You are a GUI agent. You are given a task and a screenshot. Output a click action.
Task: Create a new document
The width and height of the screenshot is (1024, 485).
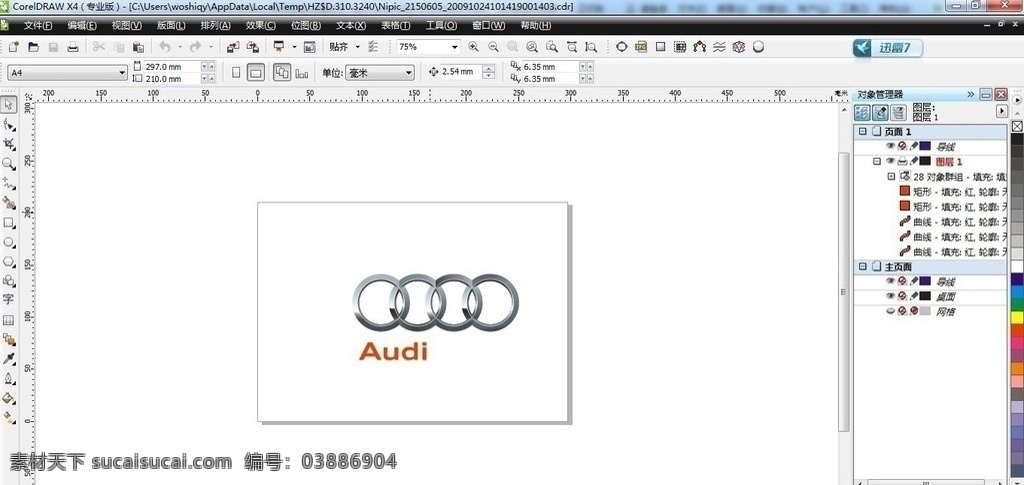coord(13,47)
